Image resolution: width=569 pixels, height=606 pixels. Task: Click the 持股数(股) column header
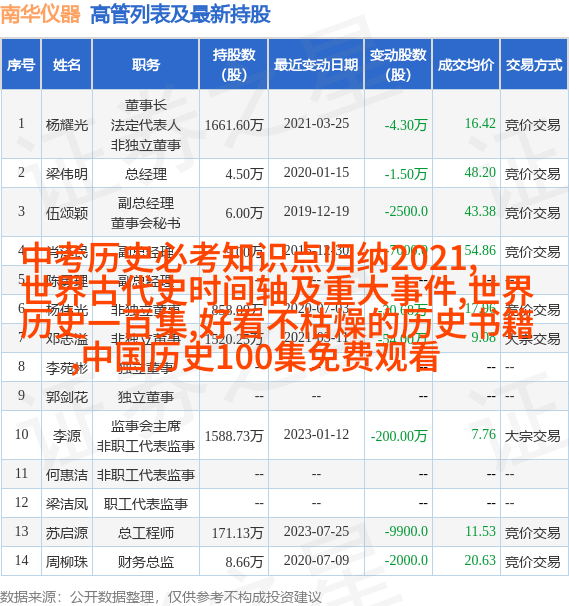(234, 65)
